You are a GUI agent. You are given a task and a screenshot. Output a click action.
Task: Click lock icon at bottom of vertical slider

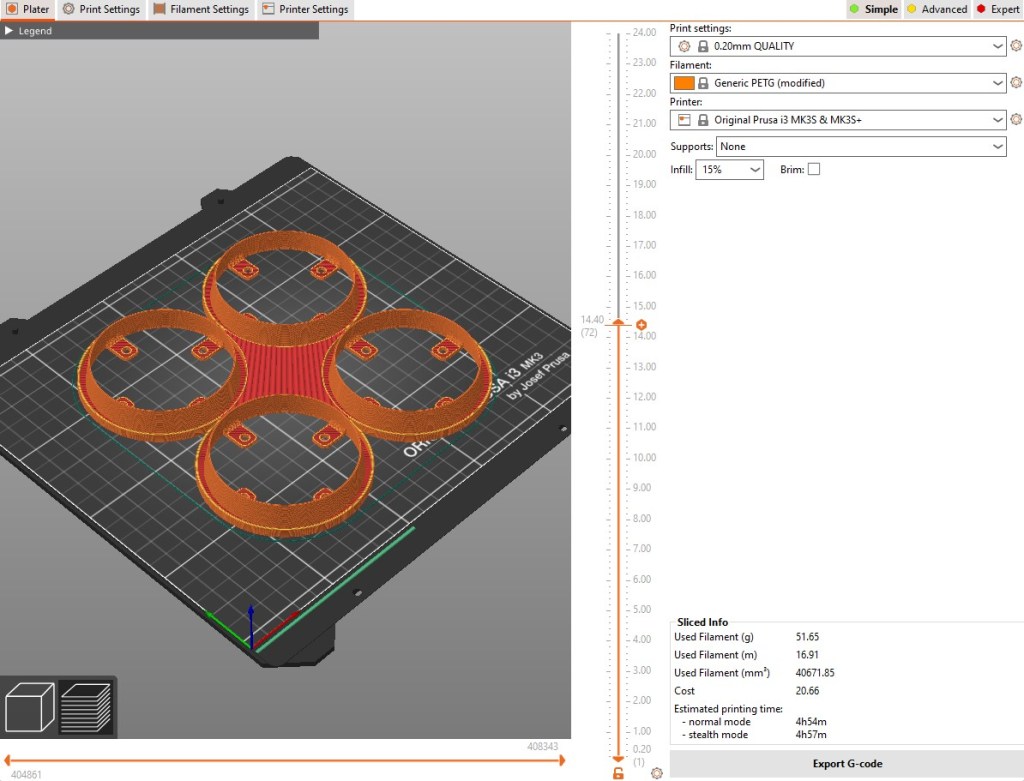point(618,772)
